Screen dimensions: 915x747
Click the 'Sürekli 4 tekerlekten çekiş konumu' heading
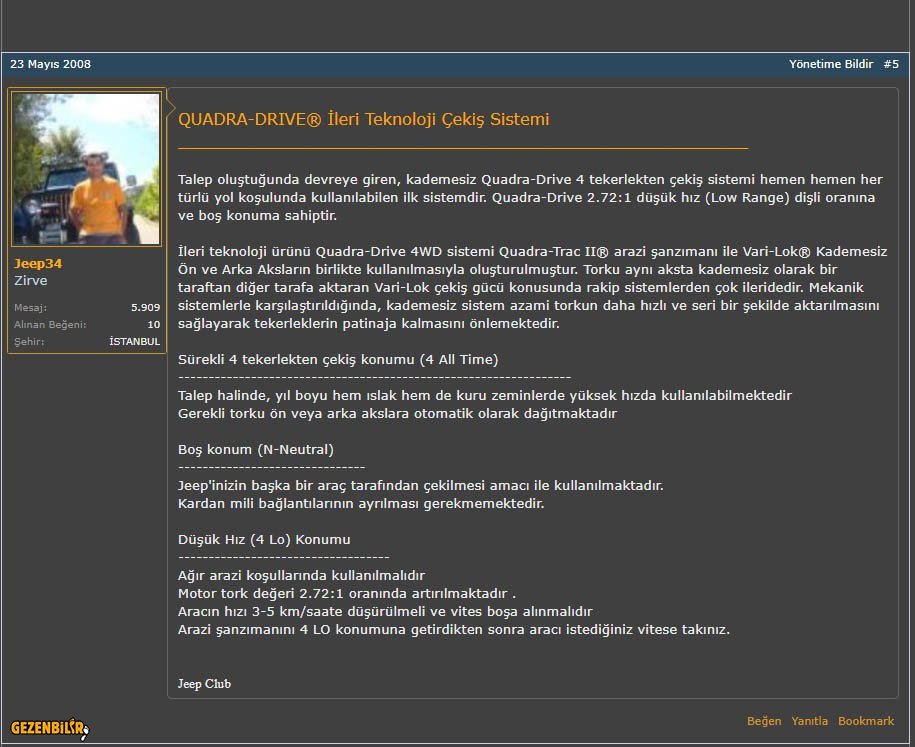(338, 359)
